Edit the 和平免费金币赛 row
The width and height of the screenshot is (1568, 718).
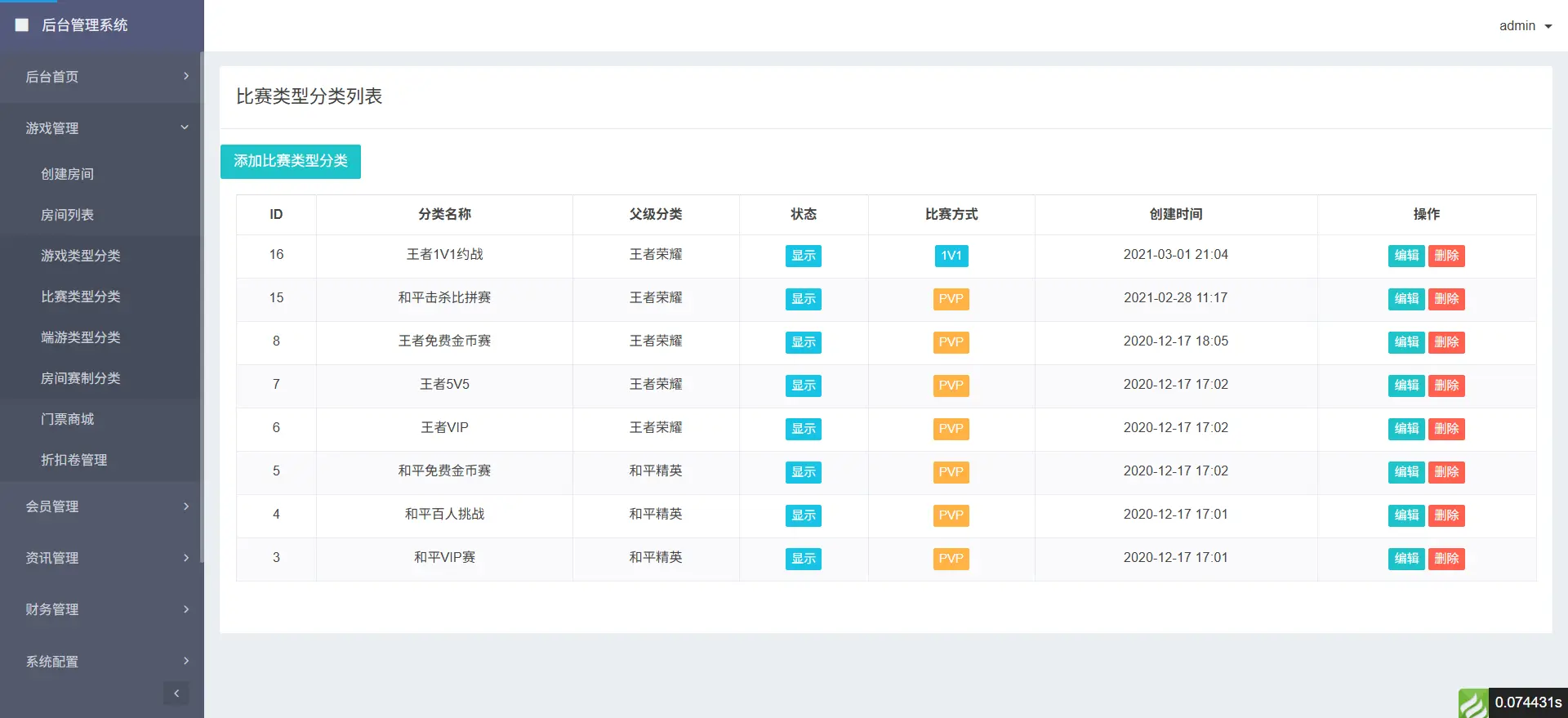tap(1406, 472)
